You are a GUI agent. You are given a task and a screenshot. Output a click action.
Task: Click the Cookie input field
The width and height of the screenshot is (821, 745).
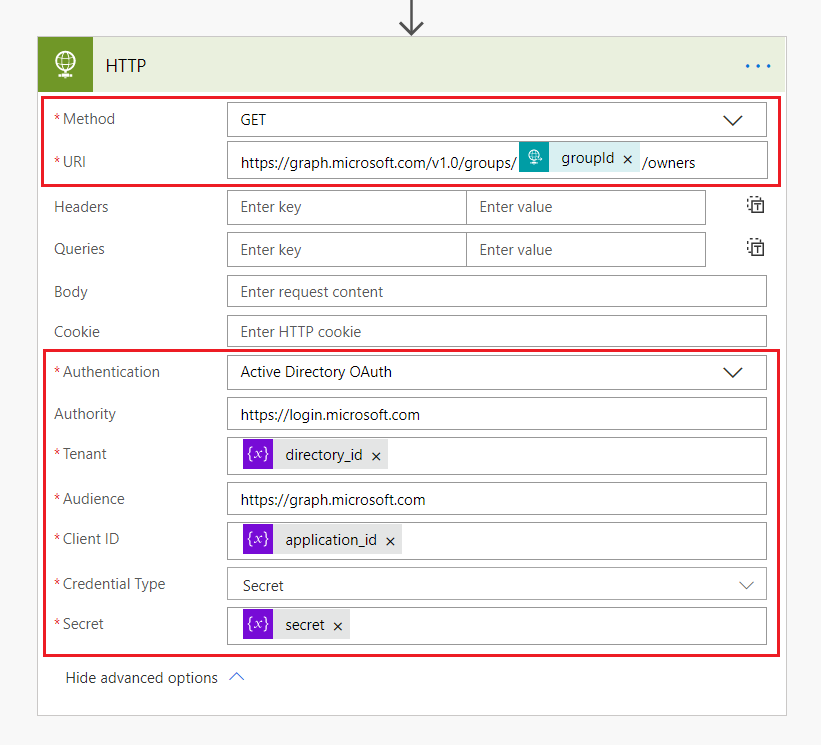coord(496,332)
